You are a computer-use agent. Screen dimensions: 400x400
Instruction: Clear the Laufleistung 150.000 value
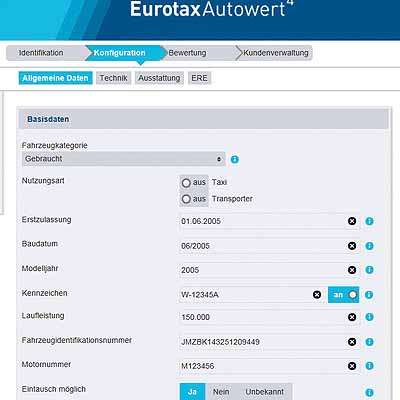(x=352, y=317)
